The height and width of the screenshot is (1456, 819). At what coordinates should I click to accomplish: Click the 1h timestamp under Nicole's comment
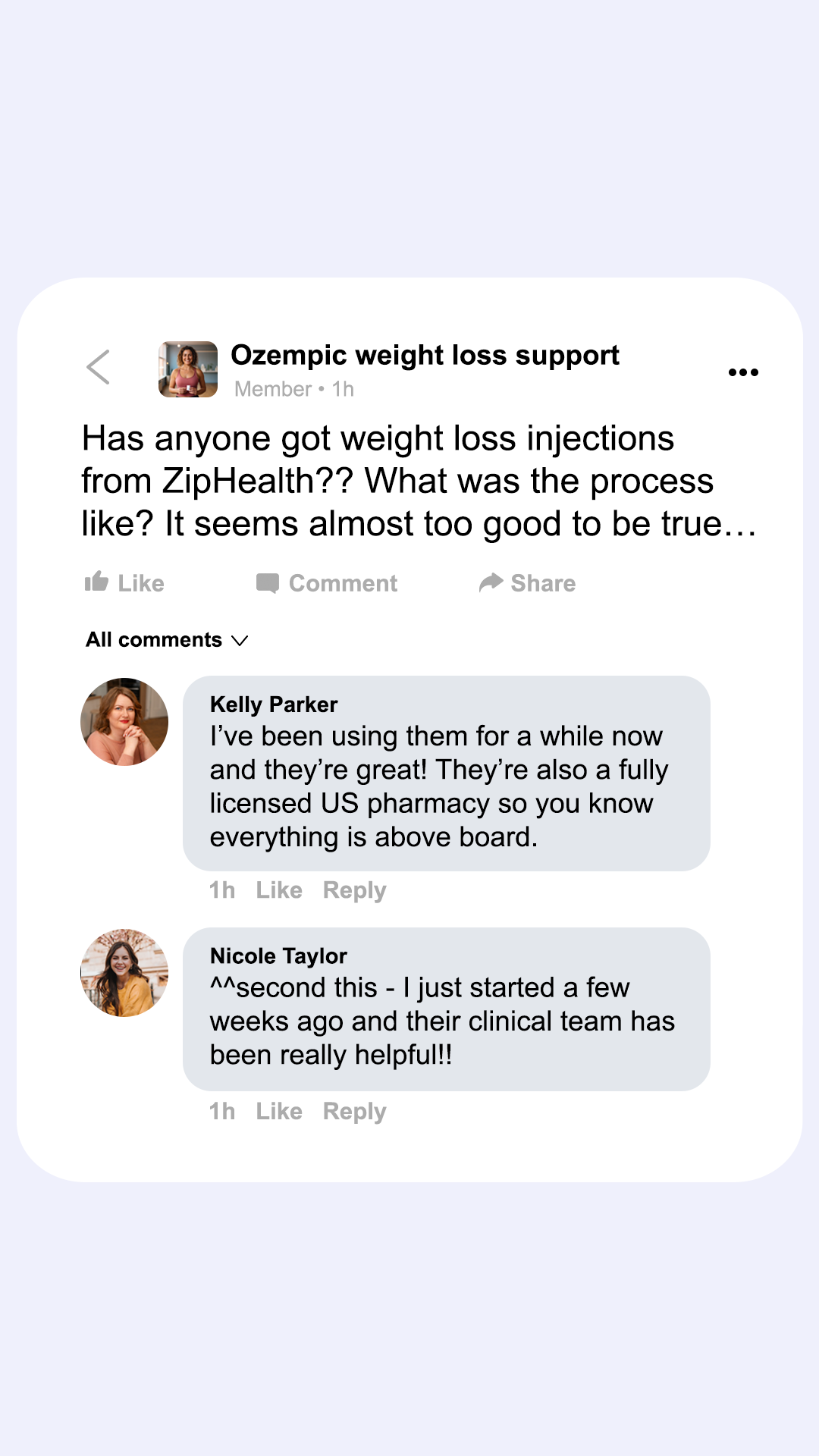(222, 1112)
